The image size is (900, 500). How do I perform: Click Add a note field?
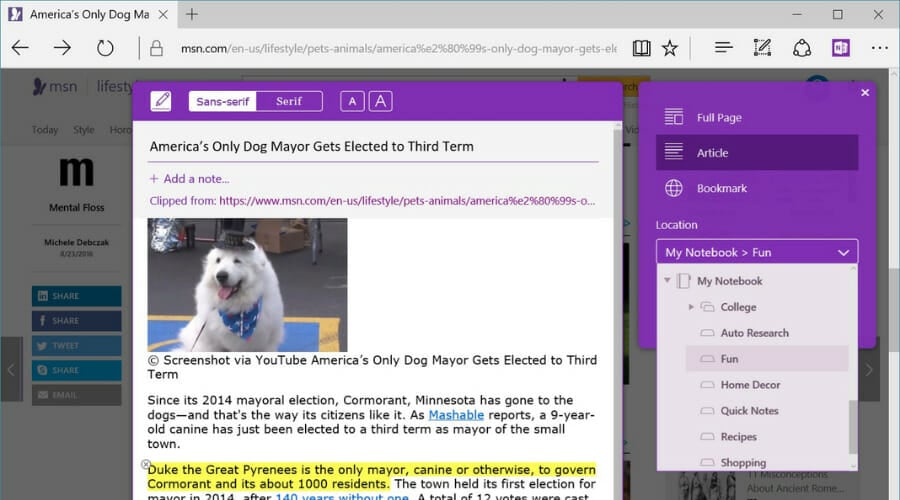[x=190, y=179]
